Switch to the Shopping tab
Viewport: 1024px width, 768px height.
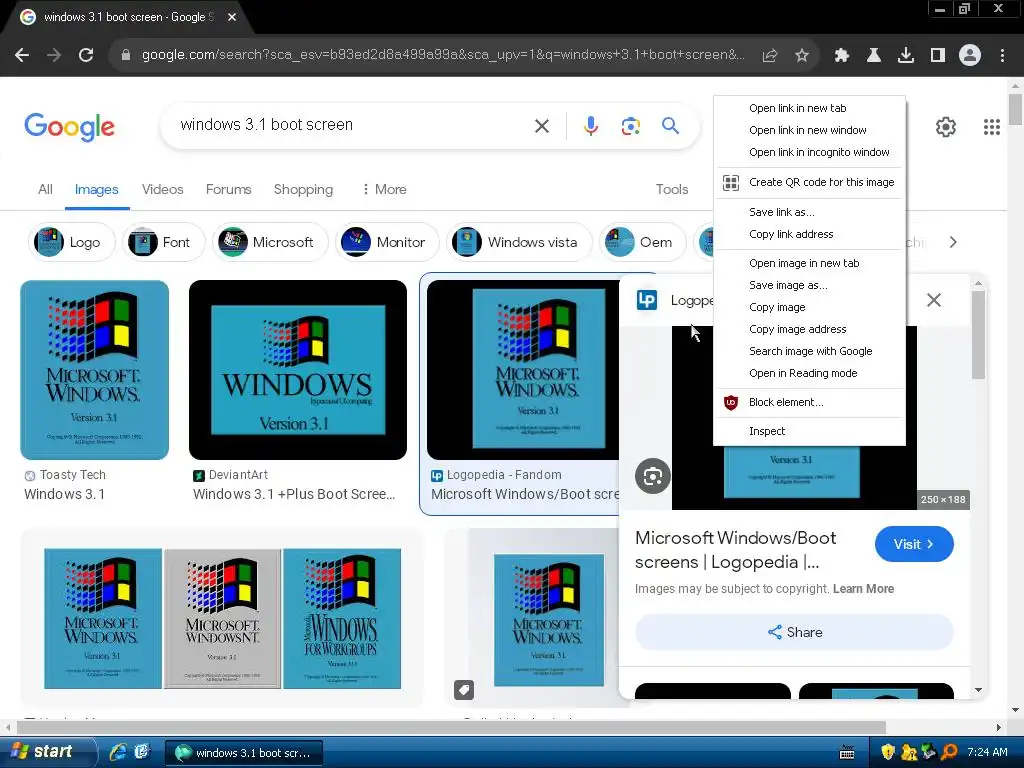click(x=303, y=189)
